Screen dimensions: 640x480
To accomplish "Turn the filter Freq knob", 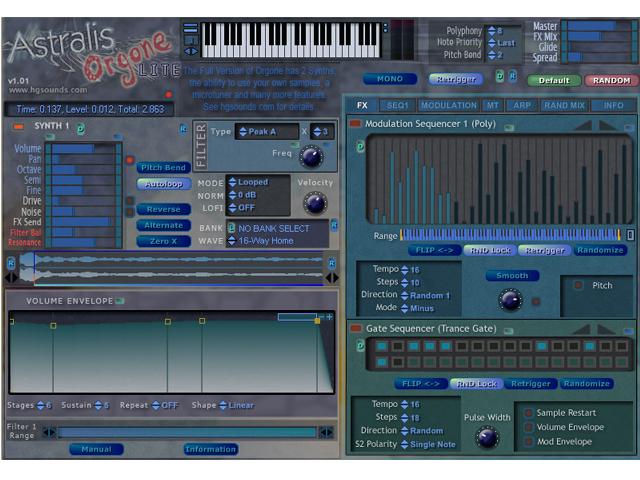I will pyautogui.click(x=311, y=156).
